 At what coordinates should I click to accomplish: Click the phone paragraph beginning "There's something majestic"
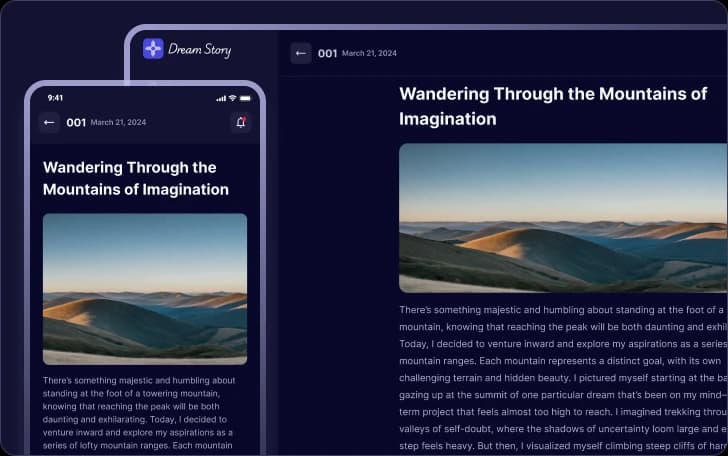[x=139, y=413]
